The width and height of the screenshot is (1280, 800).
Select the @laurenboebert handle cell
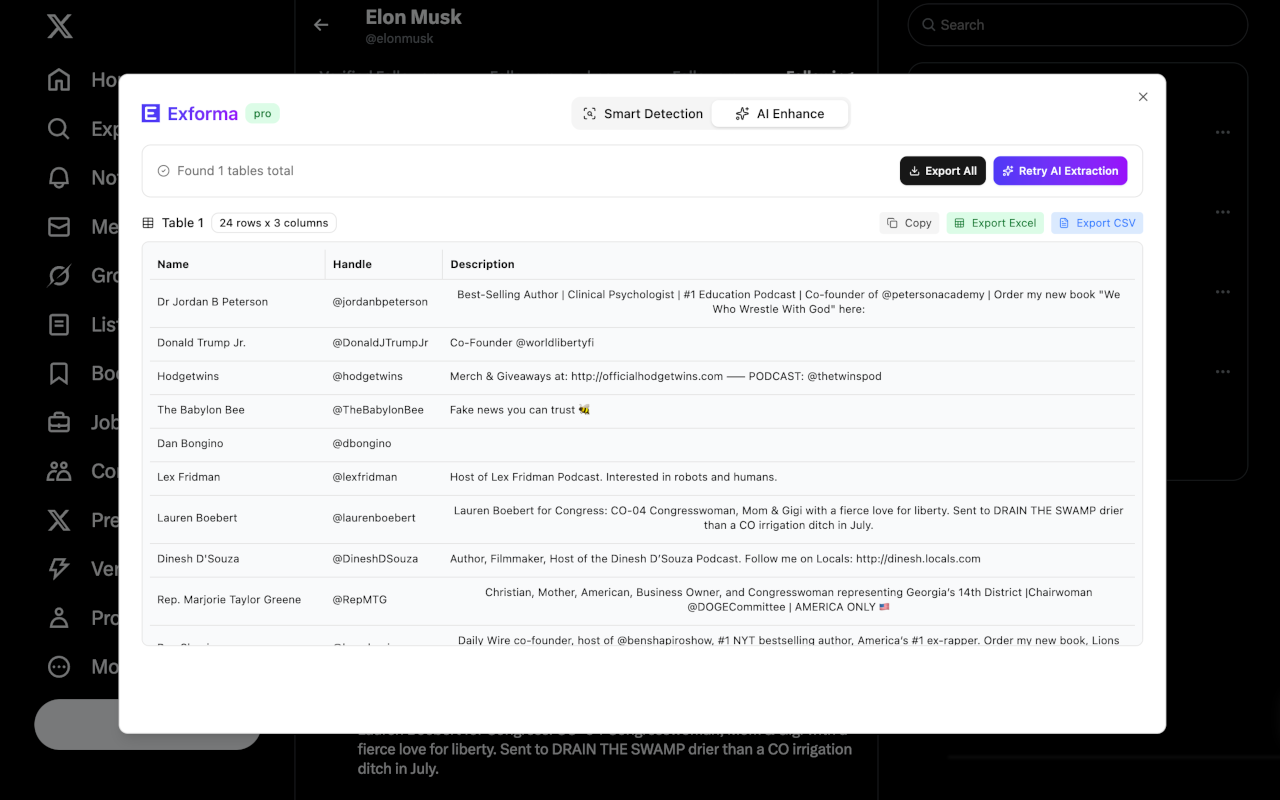(384, 518)
